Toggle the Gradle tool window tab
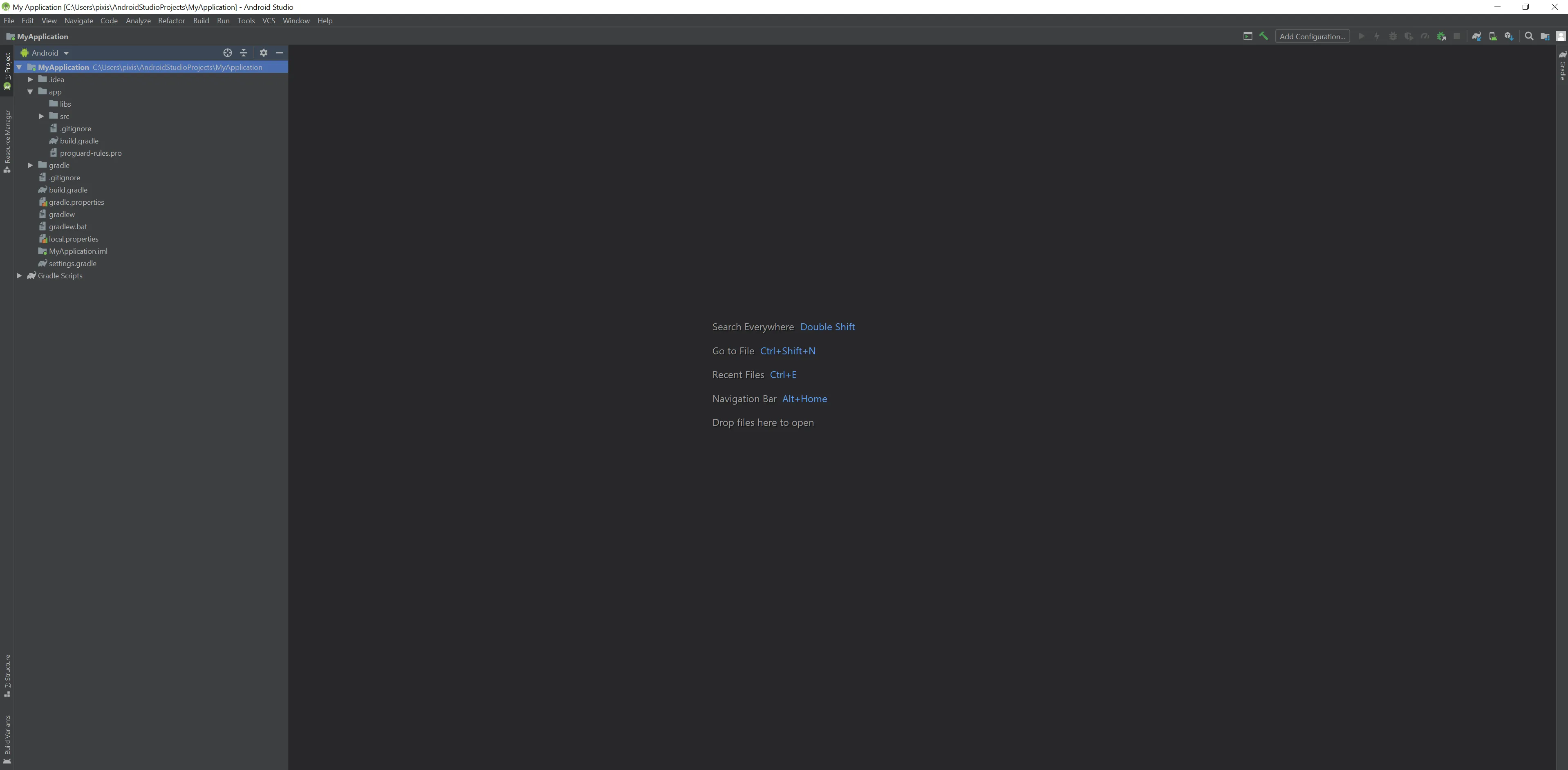Screen dimensions: 1568x770 point(1562,66)
